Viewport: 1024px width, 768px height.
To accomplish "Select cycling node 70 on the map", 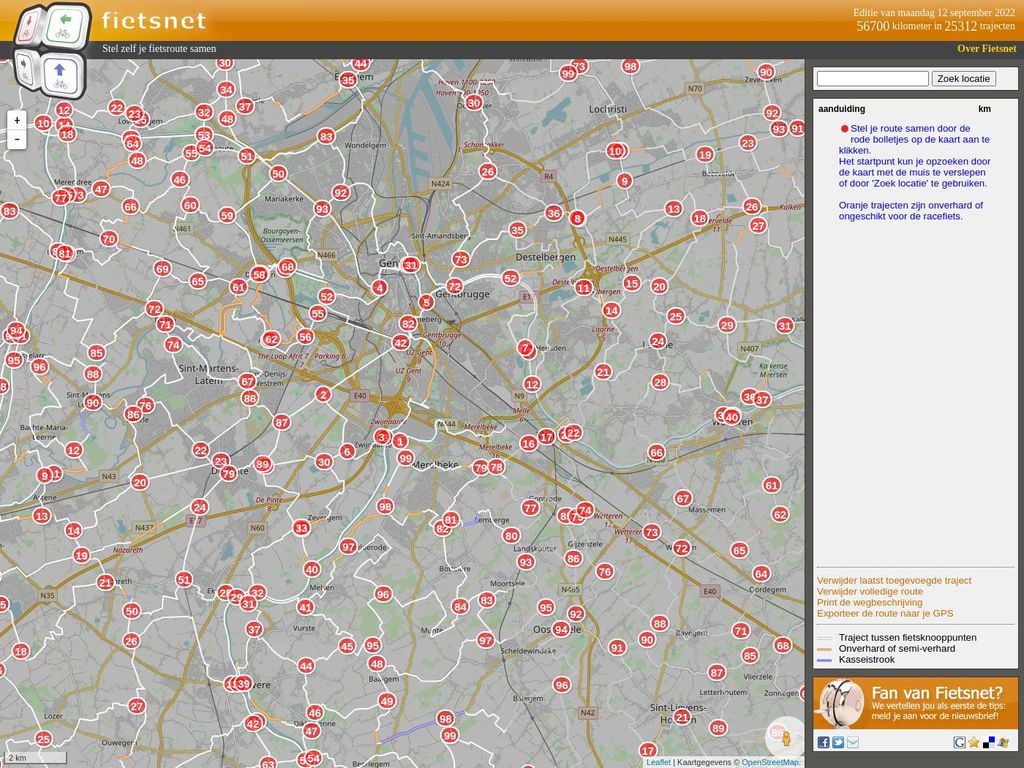I will (x=109, y=239).
